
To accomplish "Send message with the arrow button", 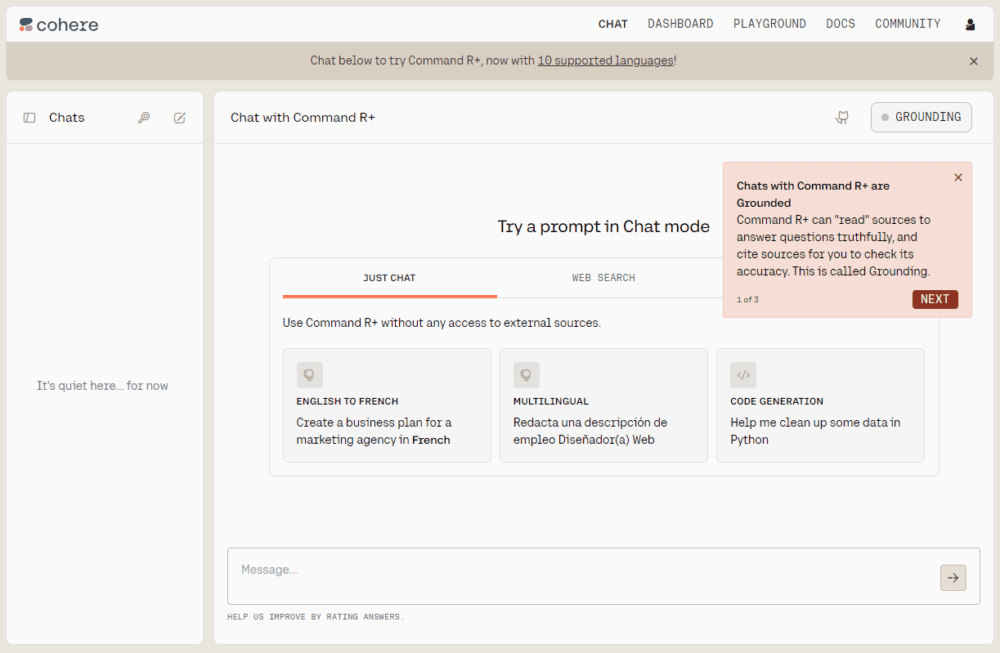I will 953,578.
